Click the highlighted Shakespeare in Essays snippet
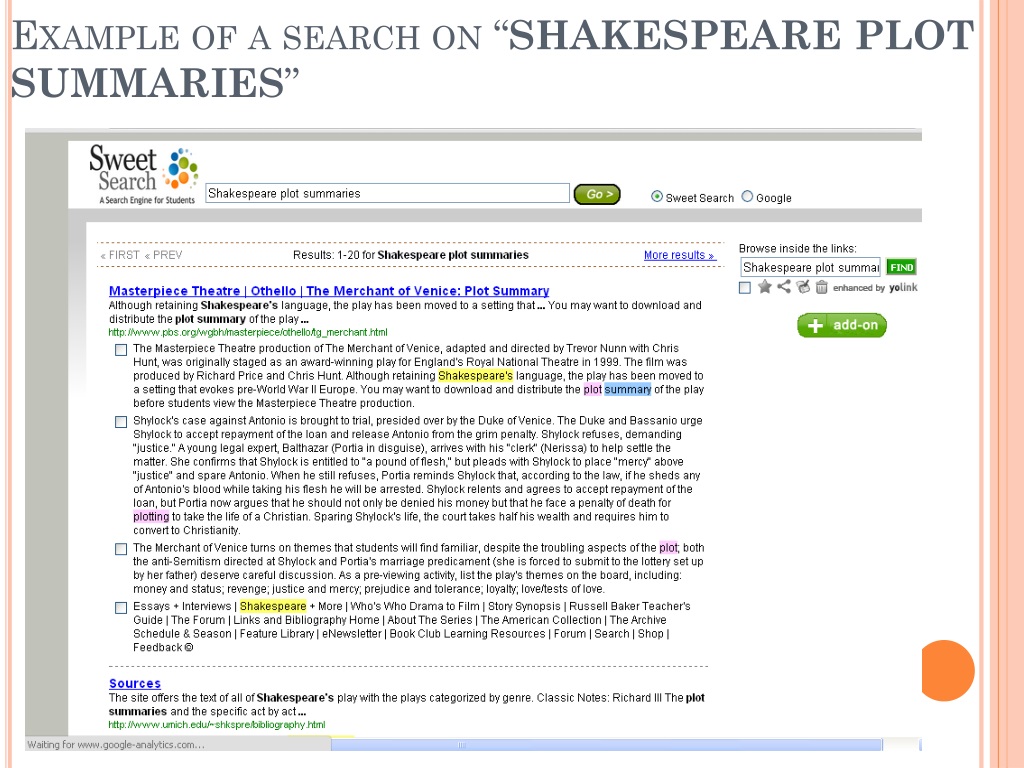 coord(273,606)
